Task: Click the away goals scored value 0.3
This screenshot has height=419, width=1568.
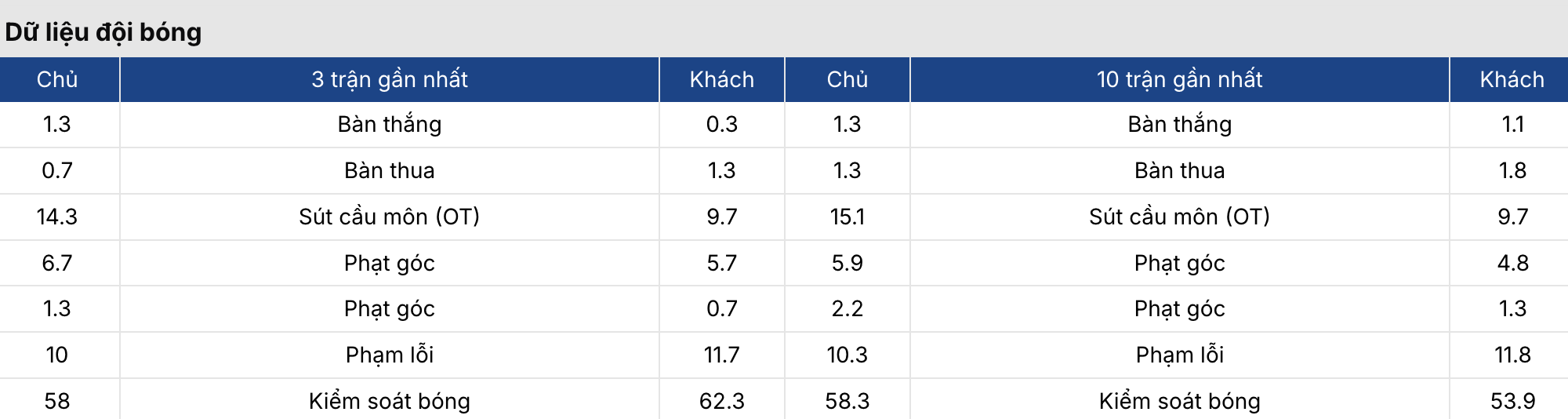Action: click(x=721, y=124)
